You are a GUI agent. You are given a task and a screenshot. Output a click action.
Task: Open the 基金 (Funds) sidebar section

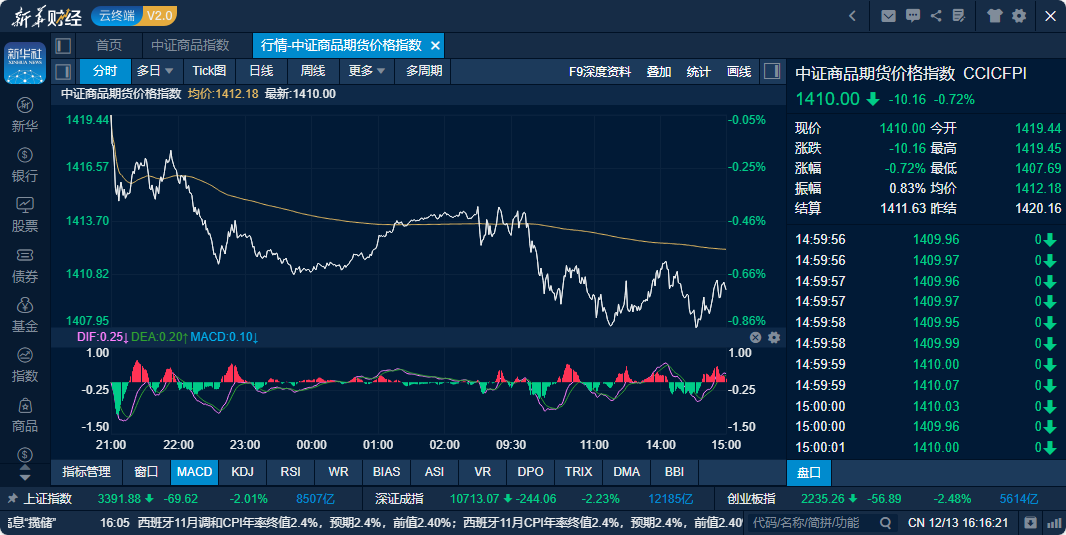pyautogui.click(x=25, y=315)
